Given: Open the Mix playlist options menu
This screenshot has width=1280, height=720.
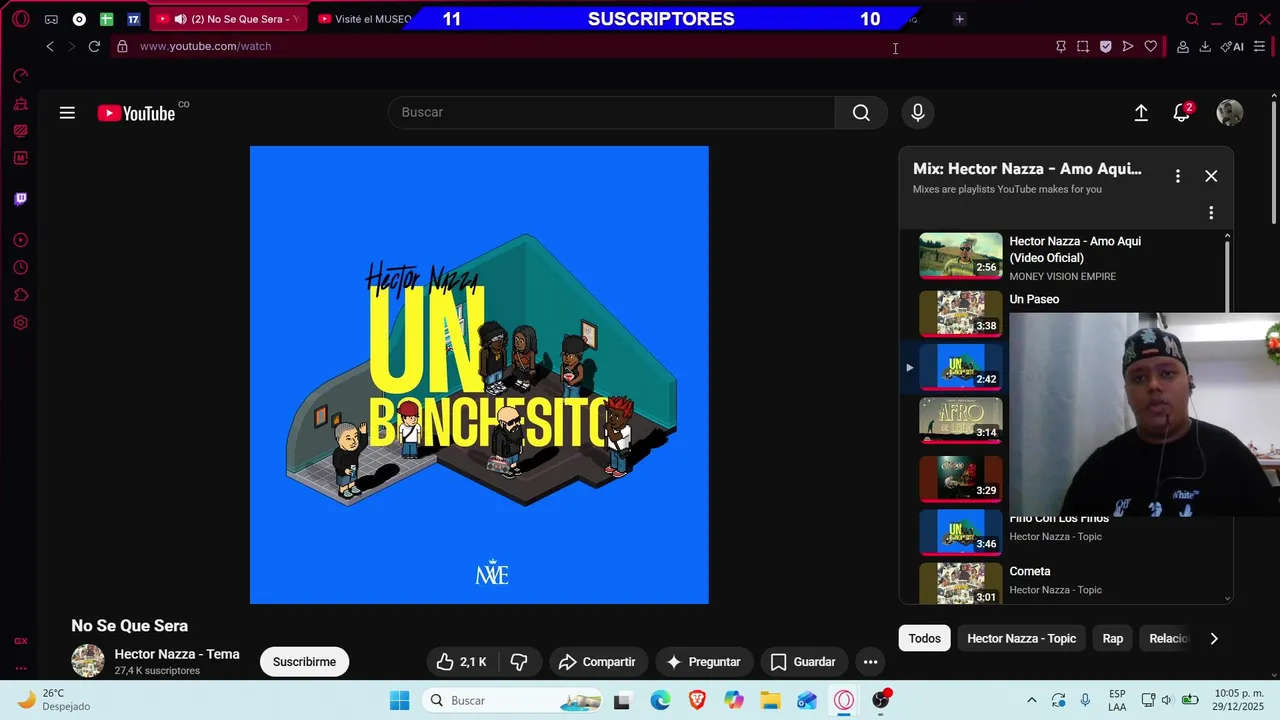Looking at the screenshot, I should 1178,176.
